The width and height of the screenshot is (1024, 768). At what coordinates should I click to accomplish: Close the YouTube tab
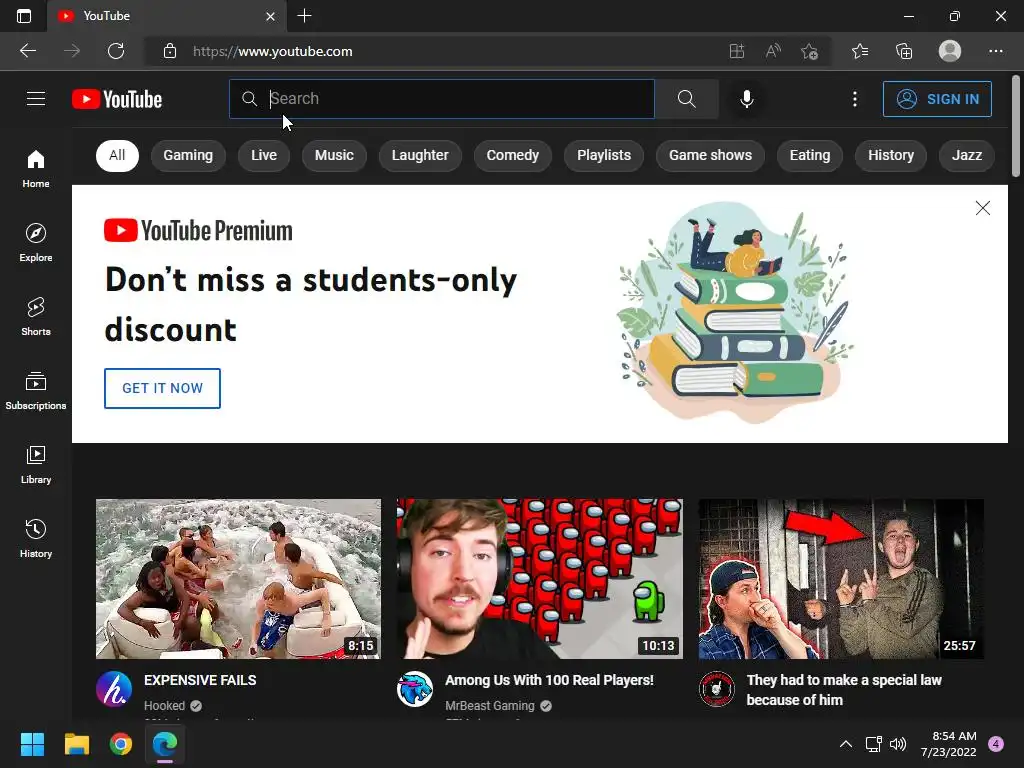(270, 16)
